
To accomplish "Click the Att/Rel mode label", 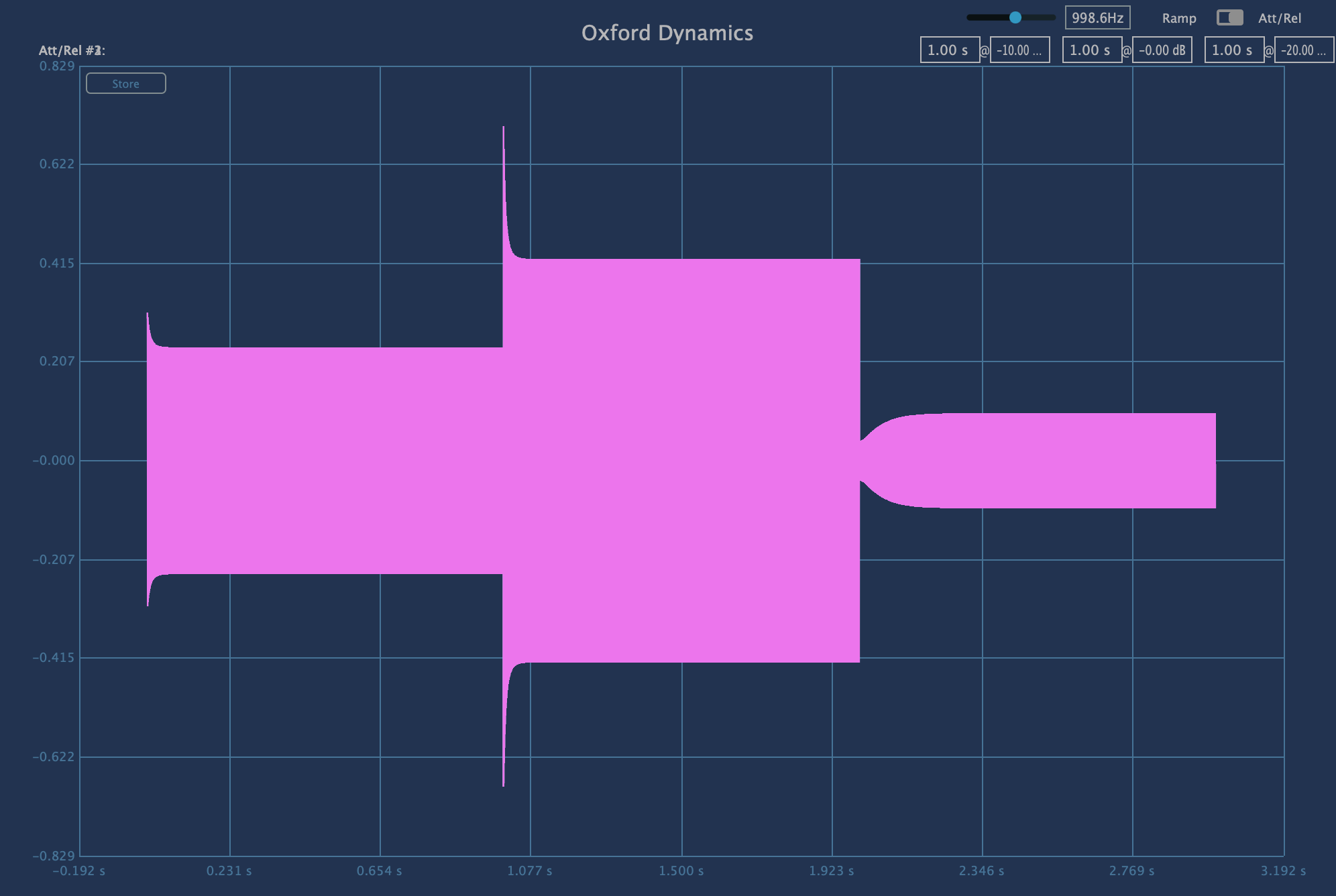I will 1280,18.
